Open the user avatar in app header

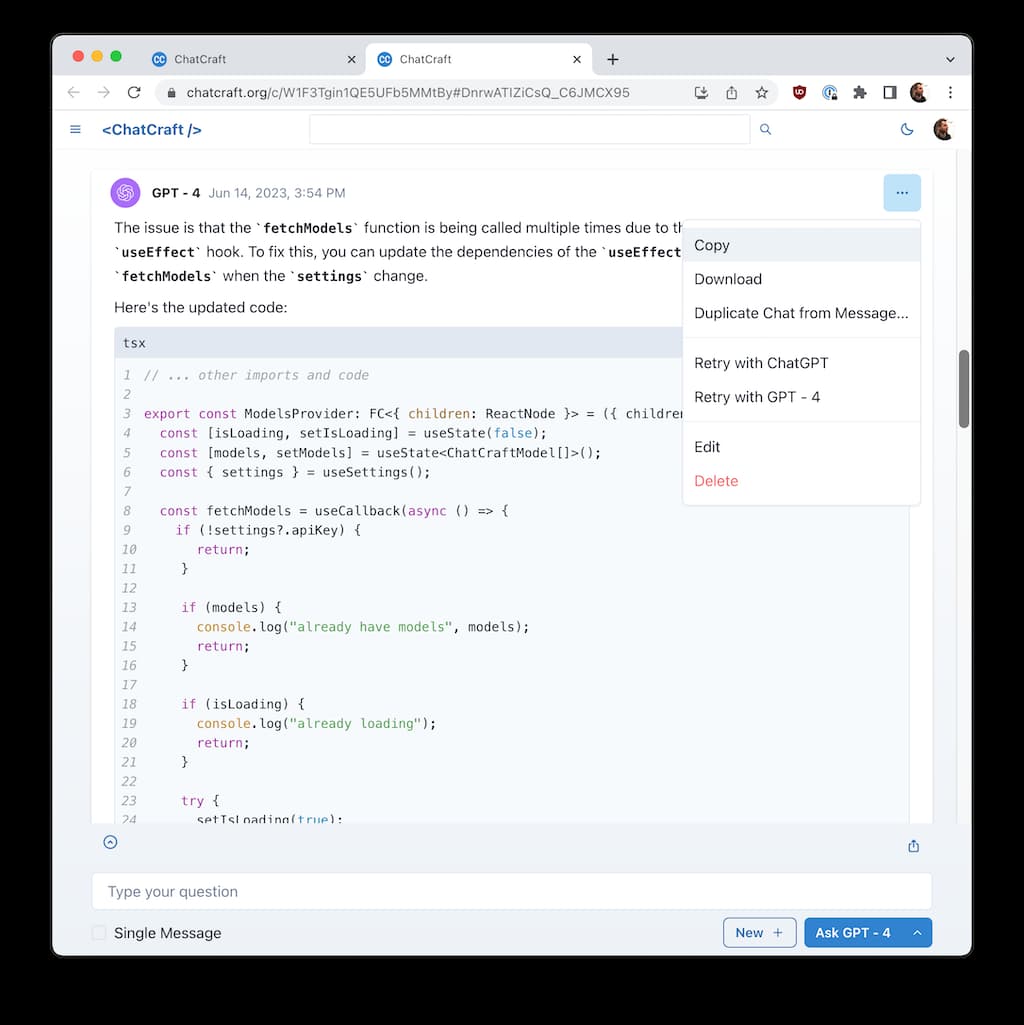click(942, 129)
